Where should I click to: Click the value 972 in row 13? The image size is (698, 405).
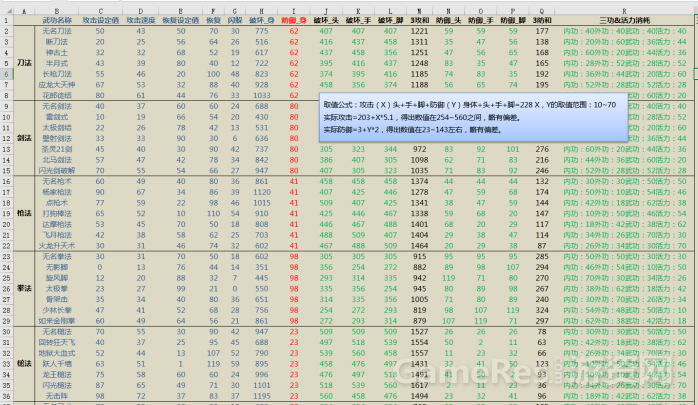click(419, 149)
